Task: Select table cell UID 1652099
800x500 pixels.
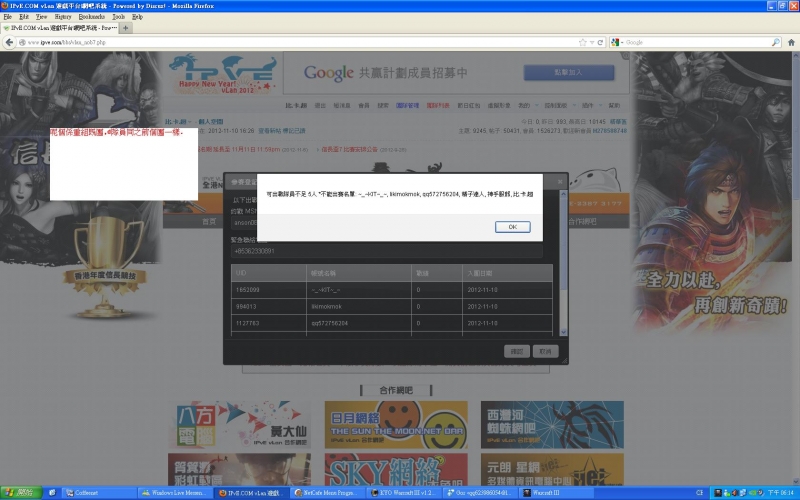Action: [x=268, y=290]
